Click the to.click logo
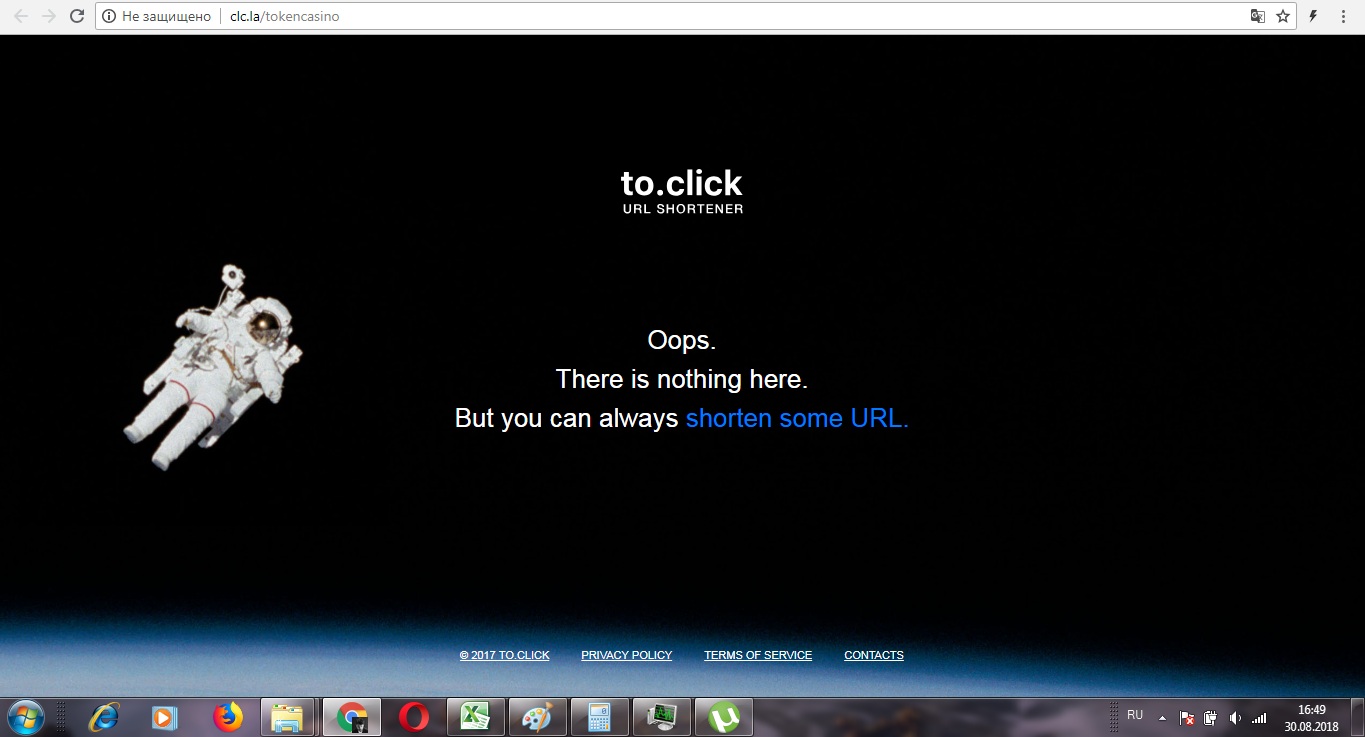 [x=682, y=191]
